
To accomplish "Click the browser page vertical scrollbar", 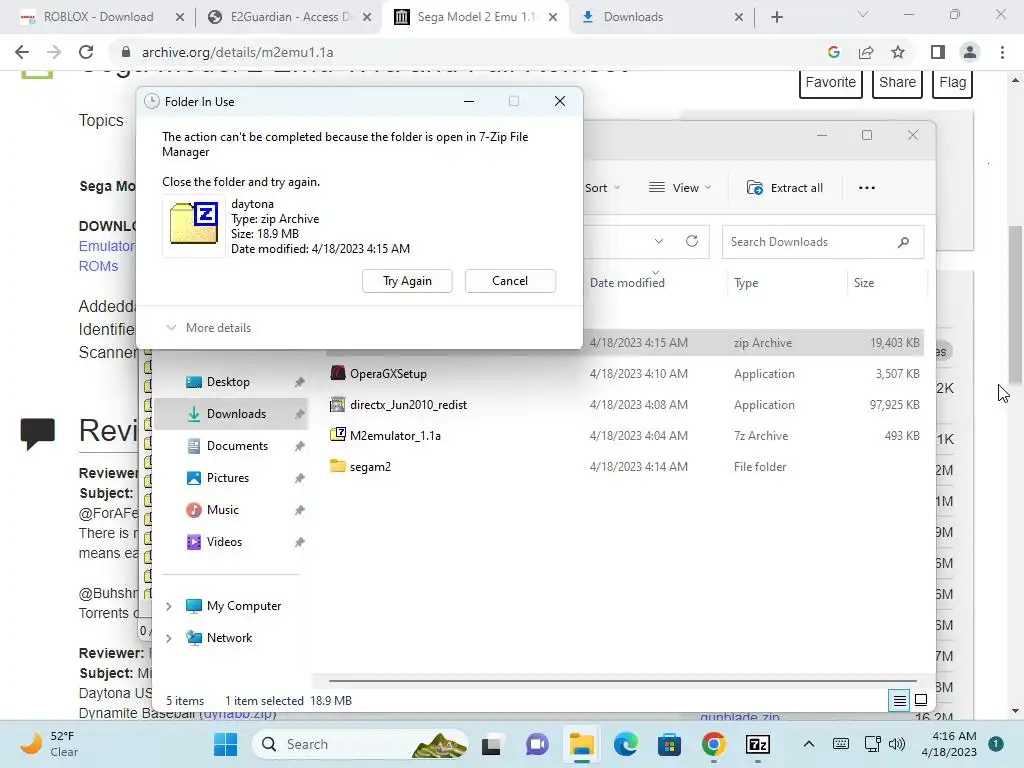I will pos(1015,306).
